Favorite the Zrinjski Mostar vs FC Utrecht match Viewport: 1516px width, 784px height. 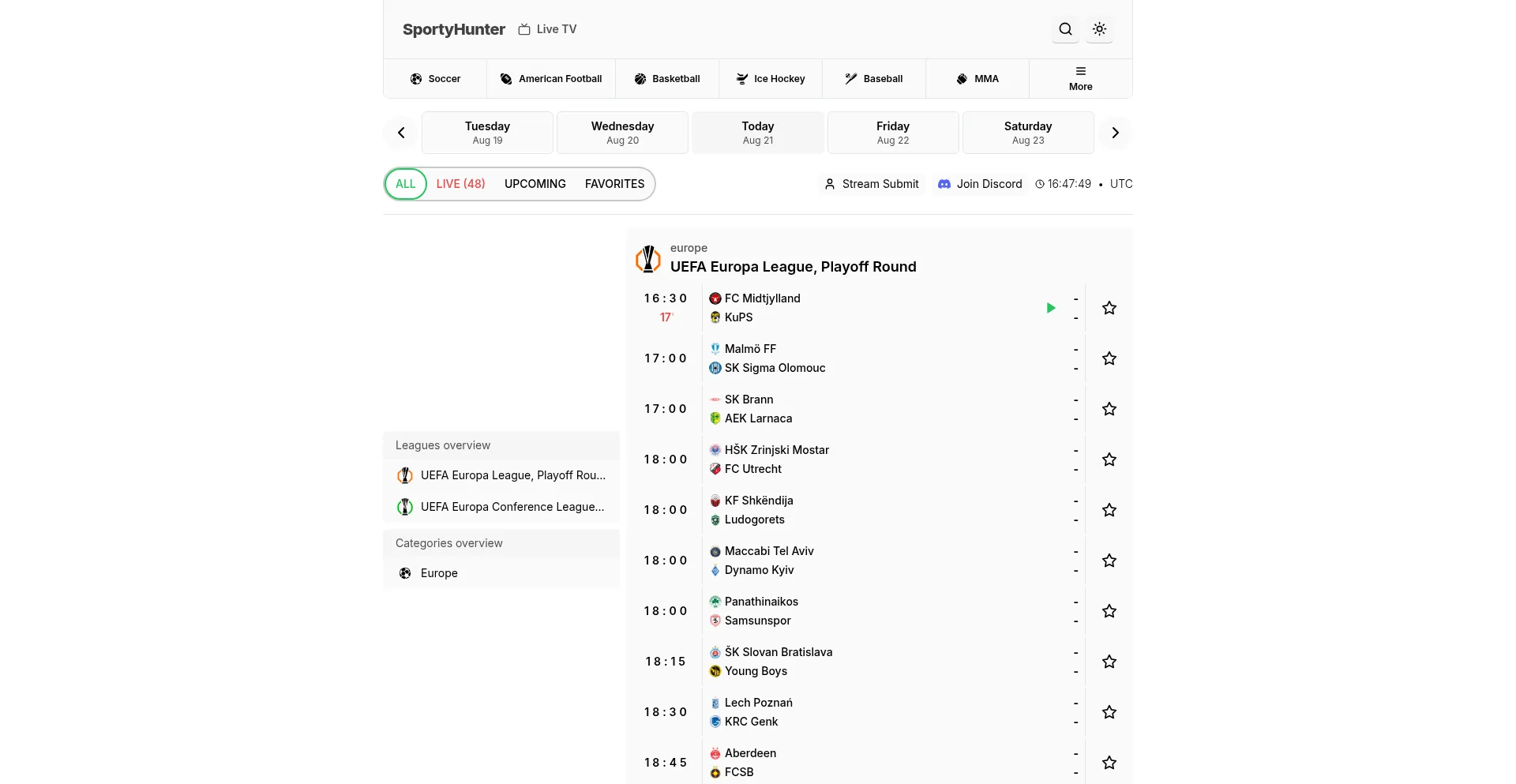tap(1109, 460)
